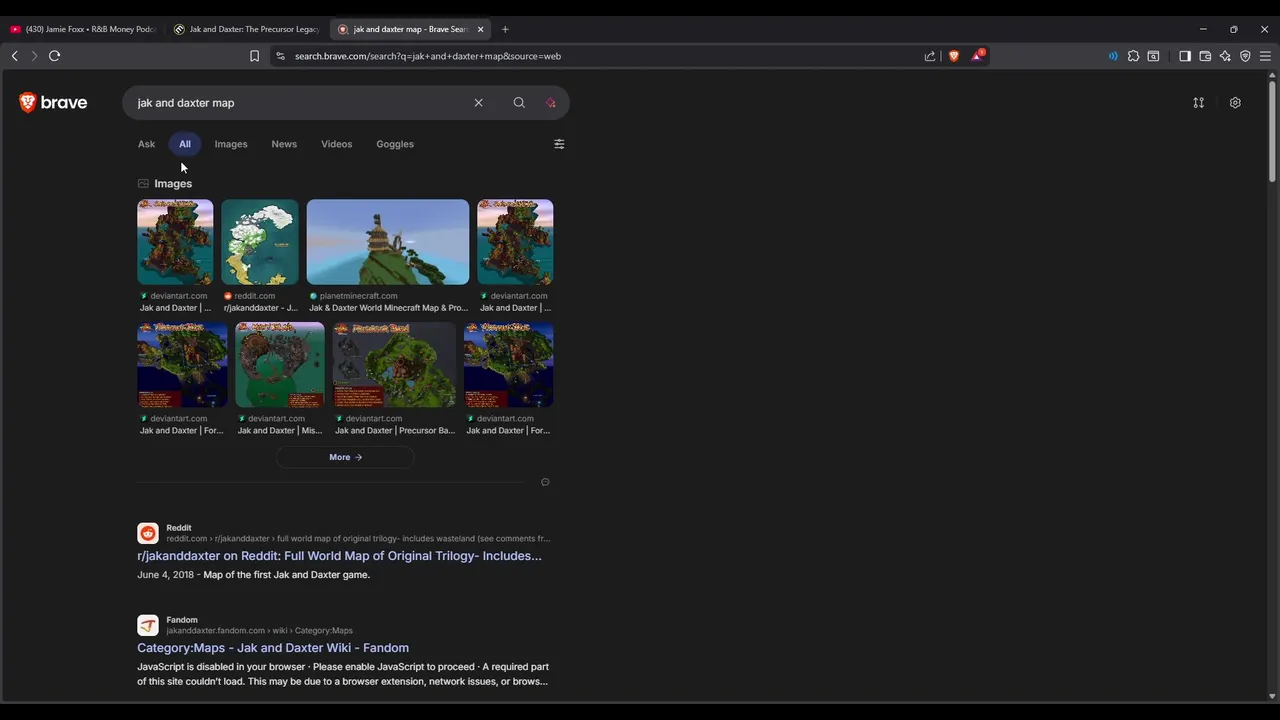Bookmark this page with the bookmark icon
This screenshot has height=720, width=1280.
(254, 56)
